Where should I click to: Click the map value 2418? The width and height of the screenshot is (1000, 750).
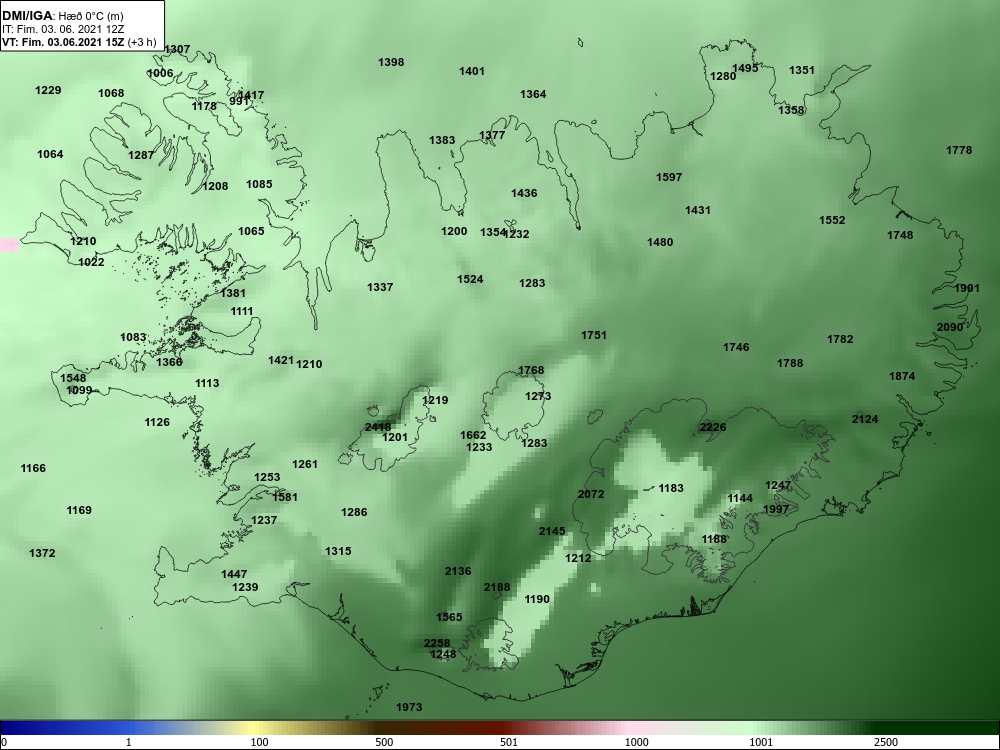378,427
